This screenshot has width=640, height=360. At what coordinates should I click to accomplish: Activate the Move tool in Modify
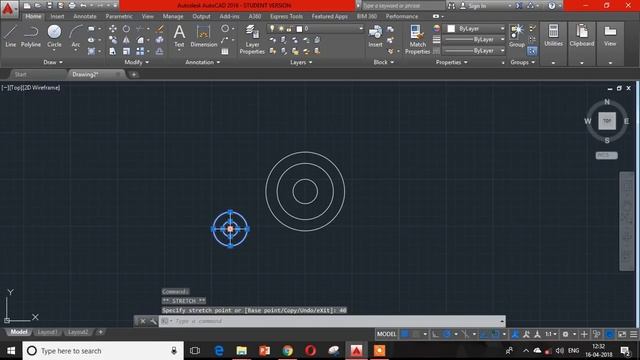pos(113,29)
